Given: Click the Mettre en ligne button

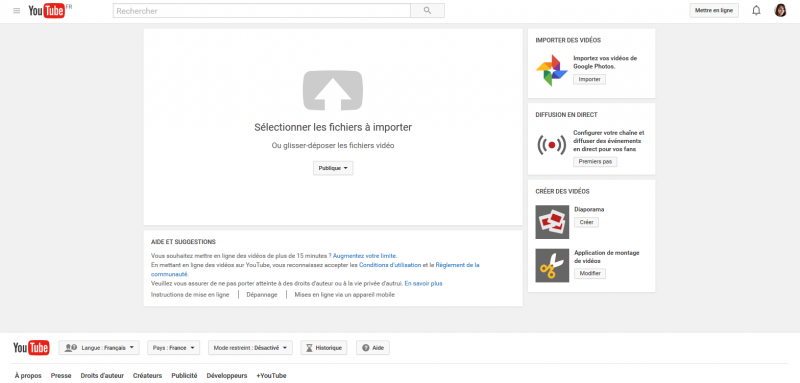Looking at the screenshot, I should pyautogui.click(x=714, y=11).
